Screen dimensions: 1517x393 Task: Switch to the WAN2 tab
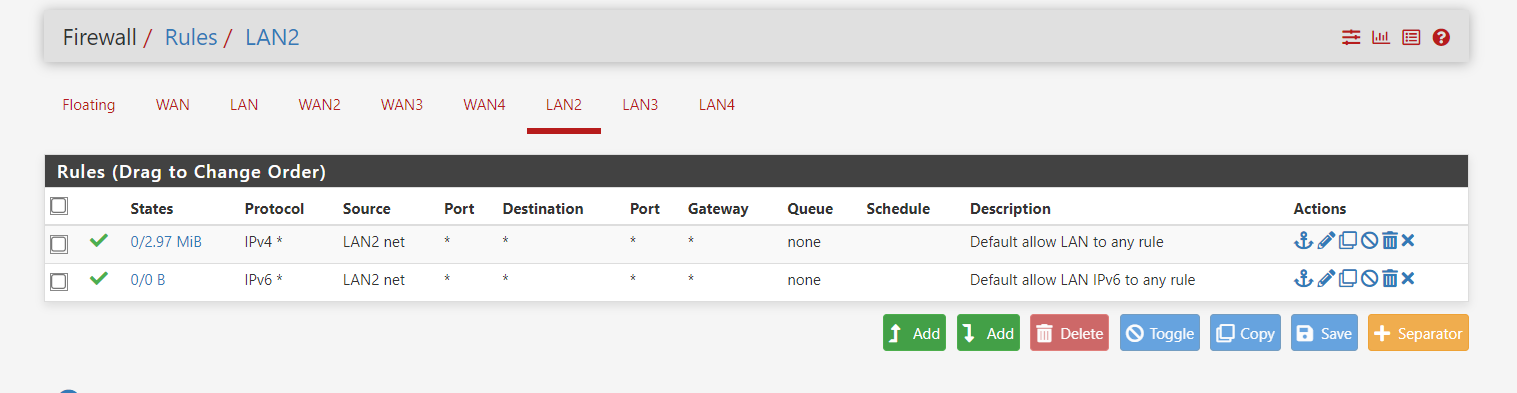coord(320,104)
